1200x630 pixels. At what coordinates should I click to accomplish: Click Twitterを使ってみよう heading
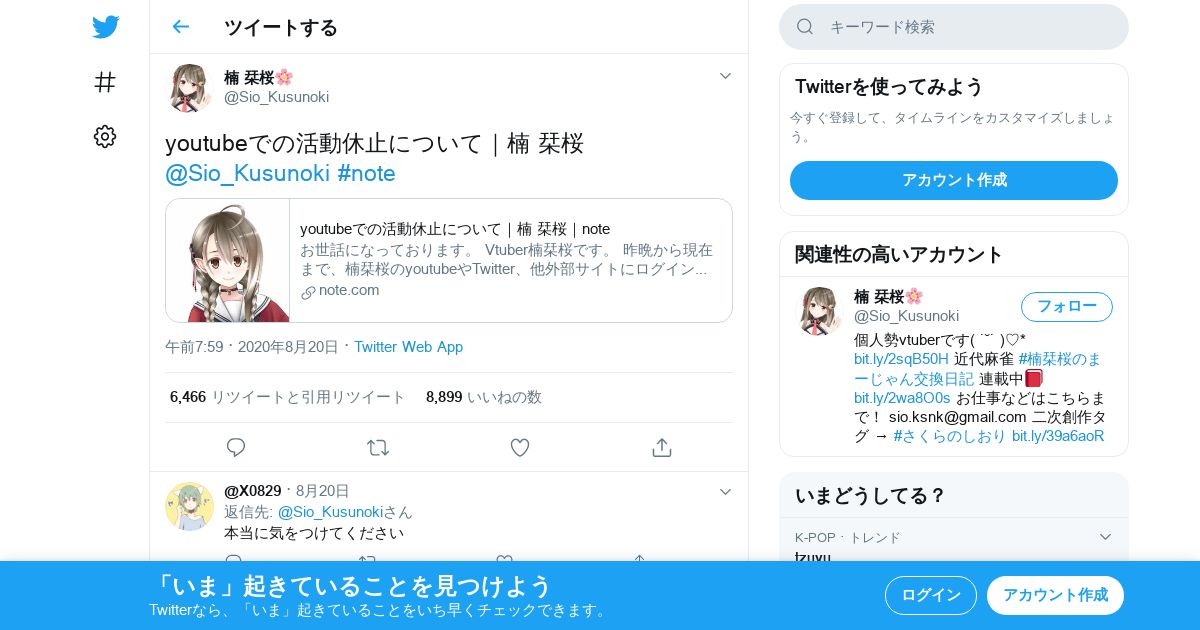click(x=889, y=86)
